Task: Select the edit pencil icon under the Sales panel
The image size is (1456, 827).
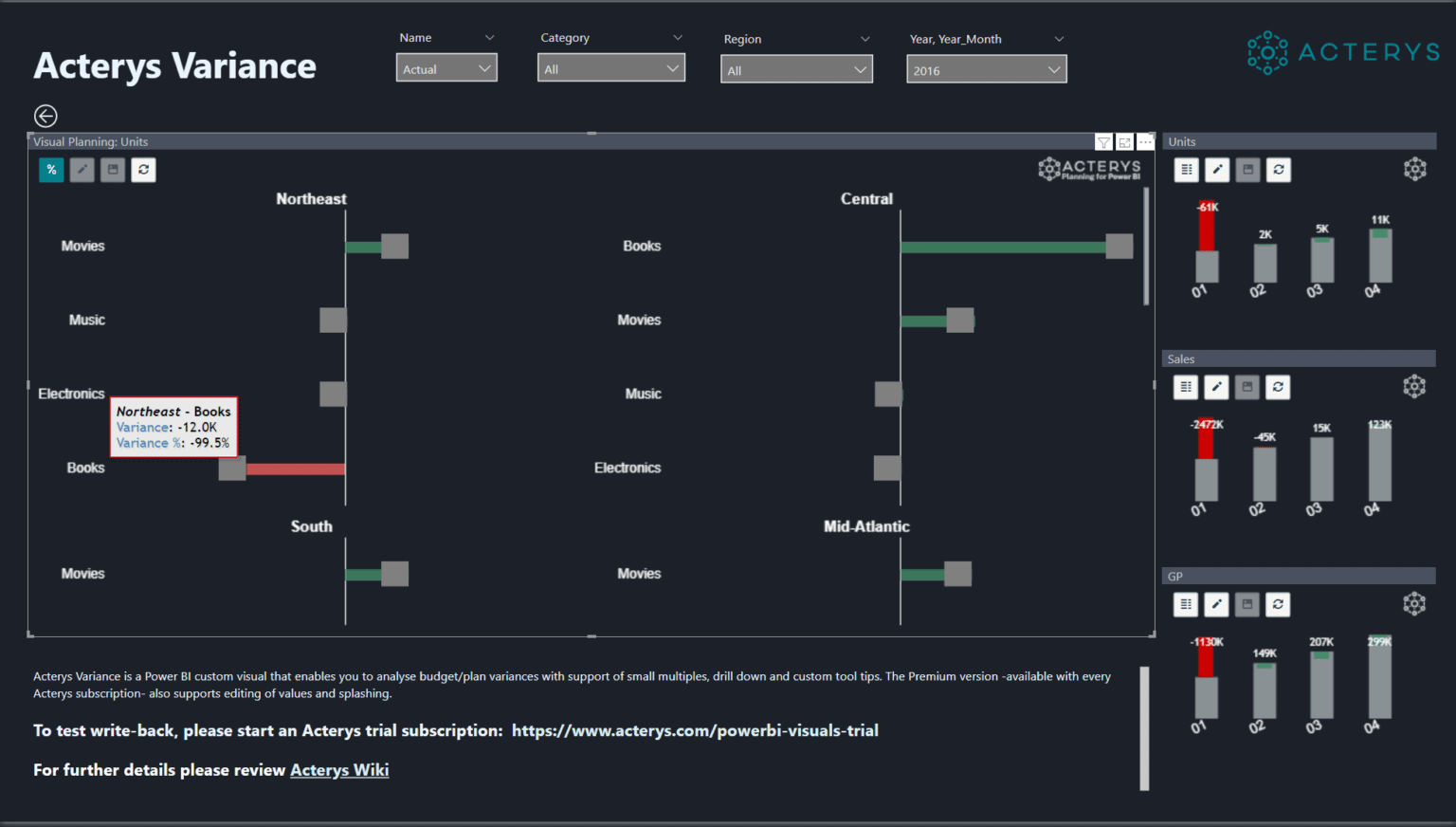Action: click(1216, 387)
